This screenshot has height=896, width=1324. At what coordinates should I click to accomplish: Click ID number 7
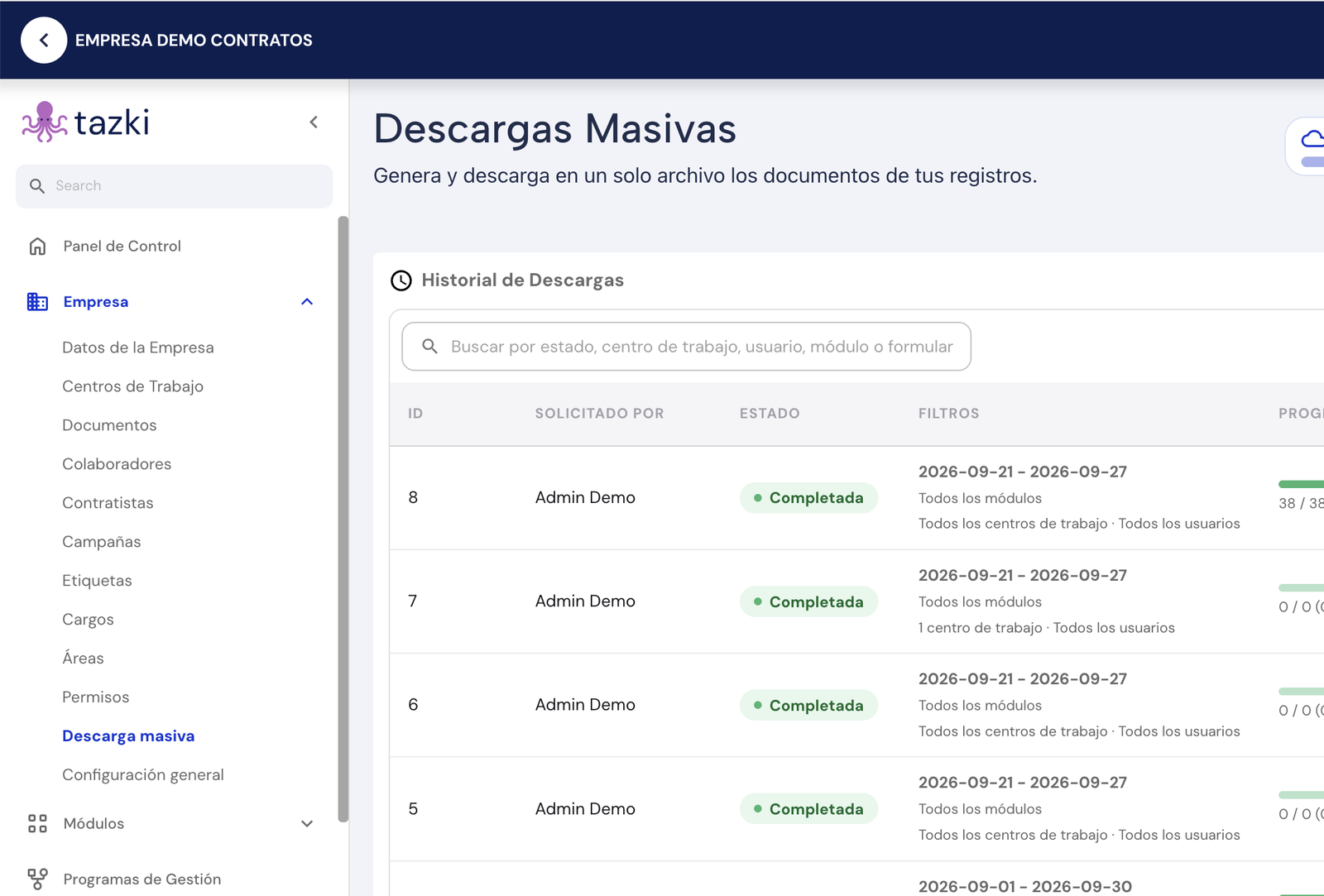(x=413, y=601)
